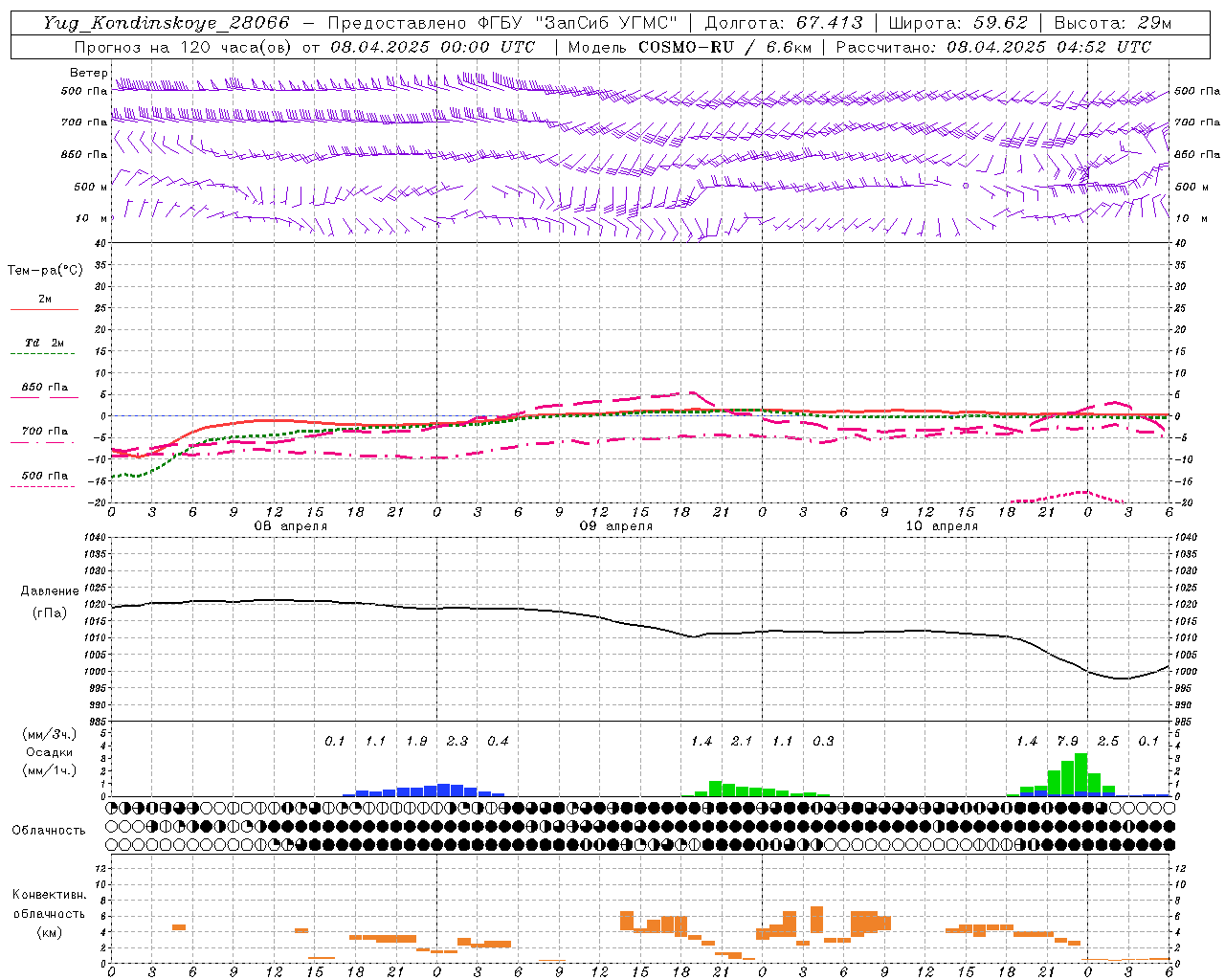Click the 1.9 precipitation total
Viewport: 1225px width, 980px height.
(416, 742)
